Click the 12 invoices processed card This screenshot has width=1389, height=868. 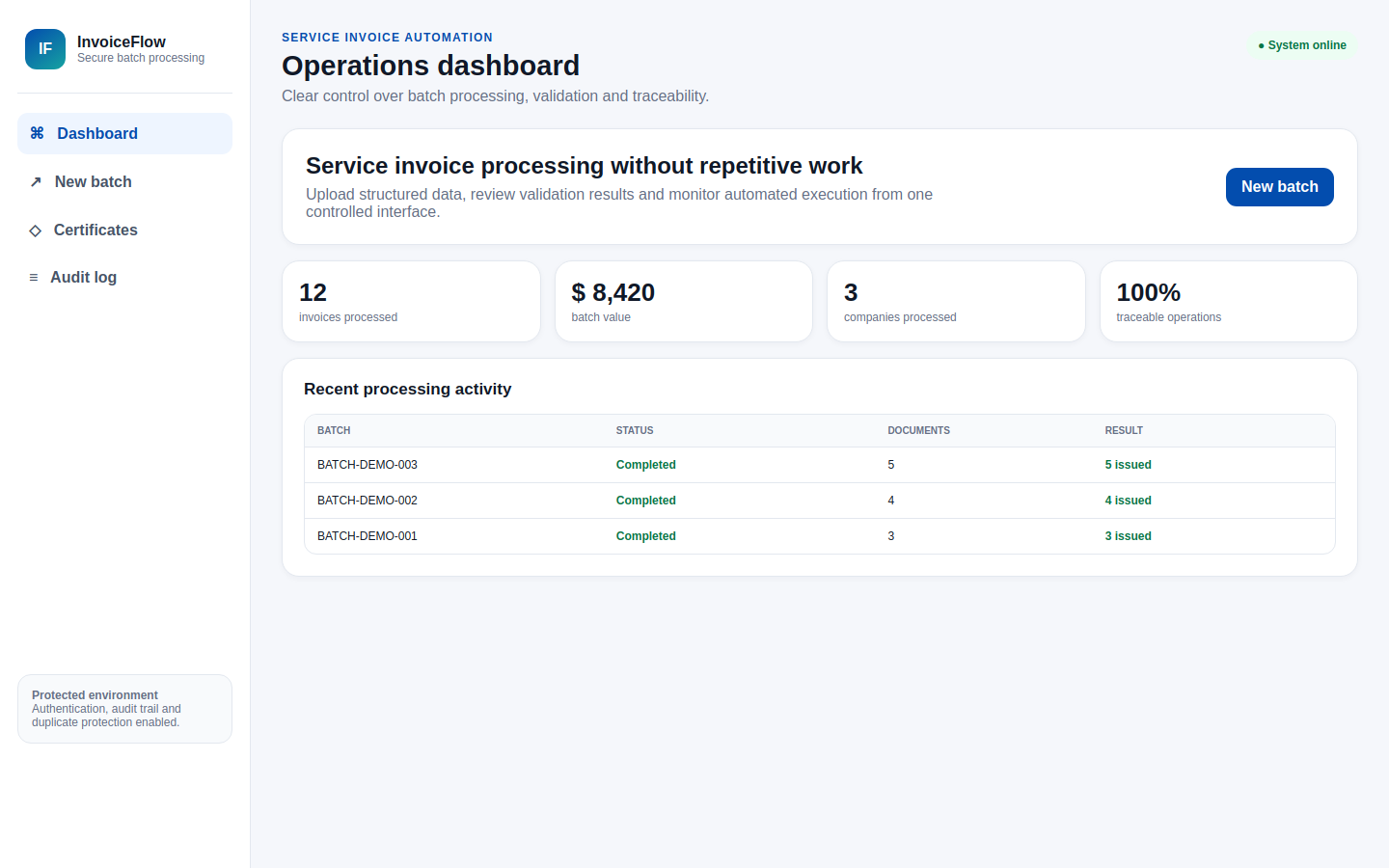pyautogui.click(x=411, y=301)
